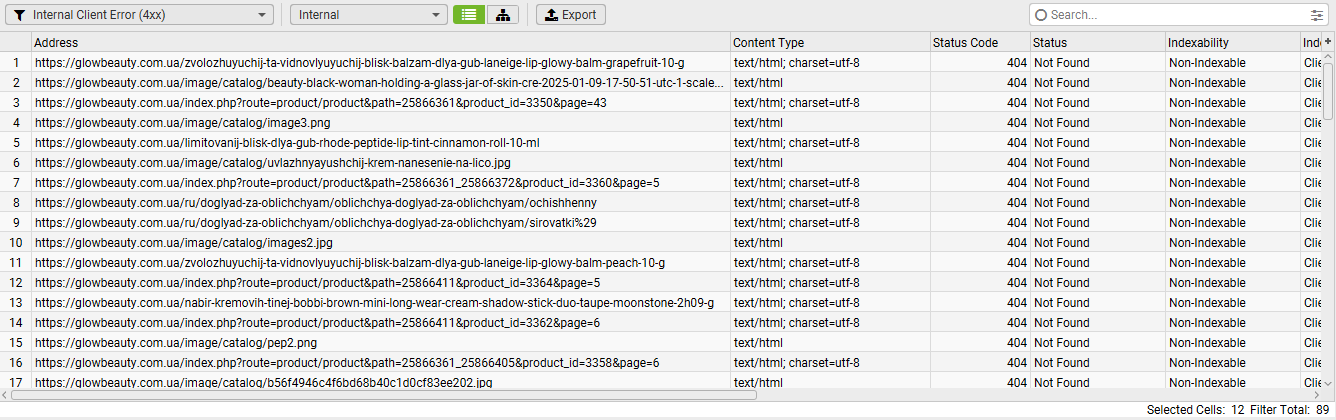The width and height of the screenshot is (1336, 420).
Task: Switch to list view mode
Action: [469, 15]
